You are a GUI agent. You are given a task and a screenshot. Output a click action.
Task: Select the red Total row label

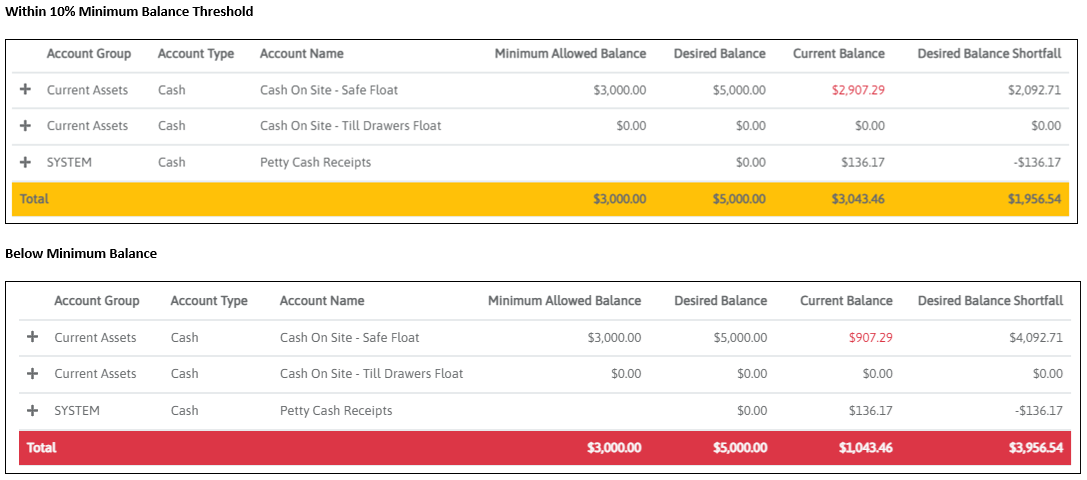(42, 448)
